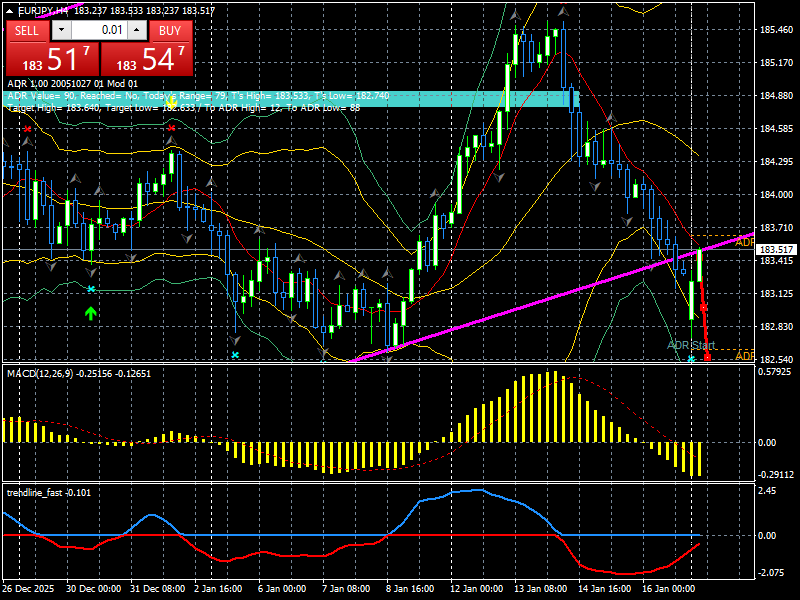This screenshot has height=600, width=800.
Task: Click the 16 Jan 00:00 date label
Action: tap(668, 588)
